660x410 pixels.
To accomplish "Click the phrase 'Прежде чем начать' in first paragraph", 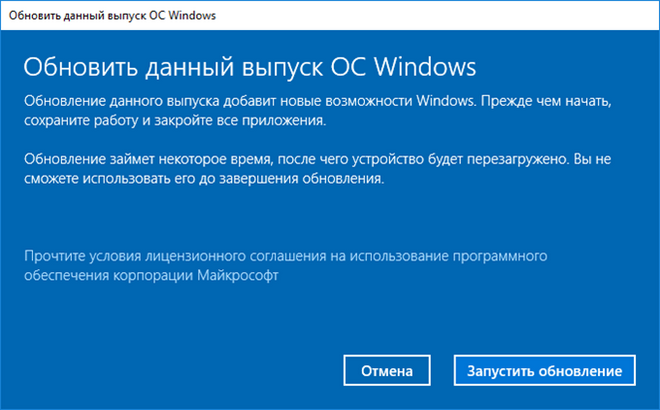I will 556,101.
